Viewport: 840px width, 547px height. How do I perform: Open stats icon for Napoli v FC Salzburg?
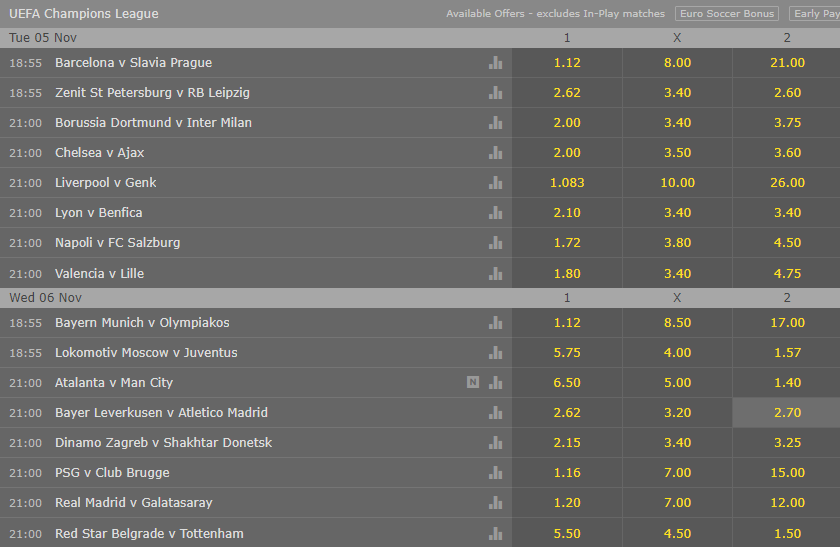click(x=495, y=242)
